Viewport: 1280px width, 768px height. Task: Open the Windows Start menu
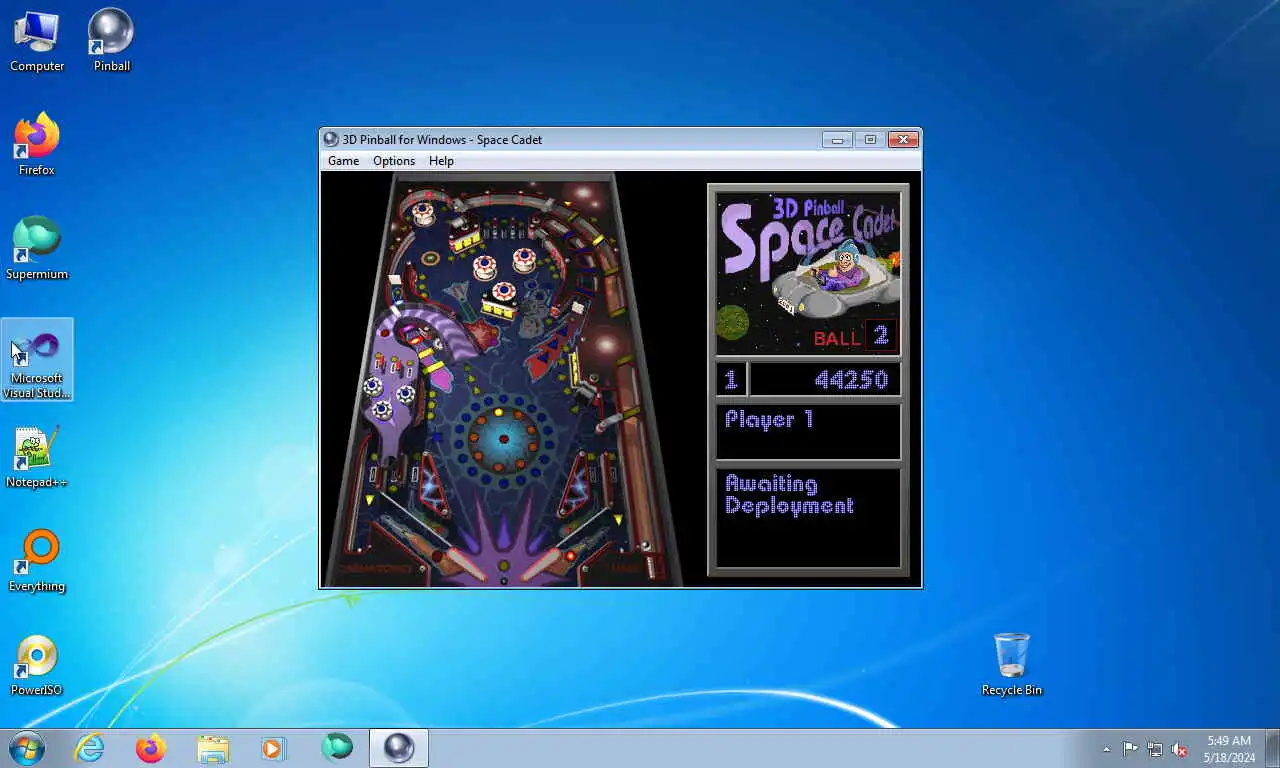pos(26,748)
